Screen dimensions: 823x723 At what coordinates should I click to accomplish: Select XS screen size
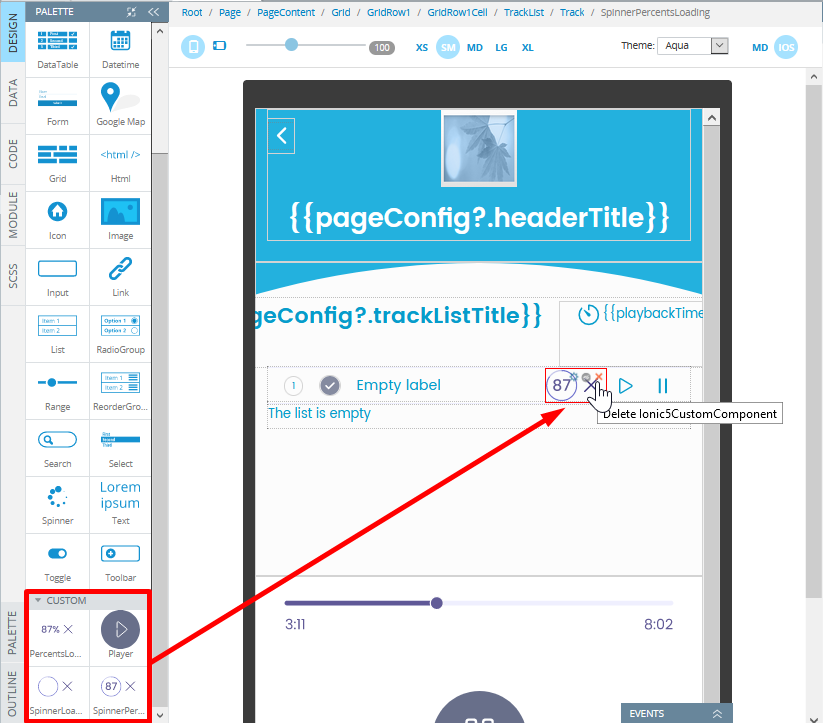coord(421,48)
